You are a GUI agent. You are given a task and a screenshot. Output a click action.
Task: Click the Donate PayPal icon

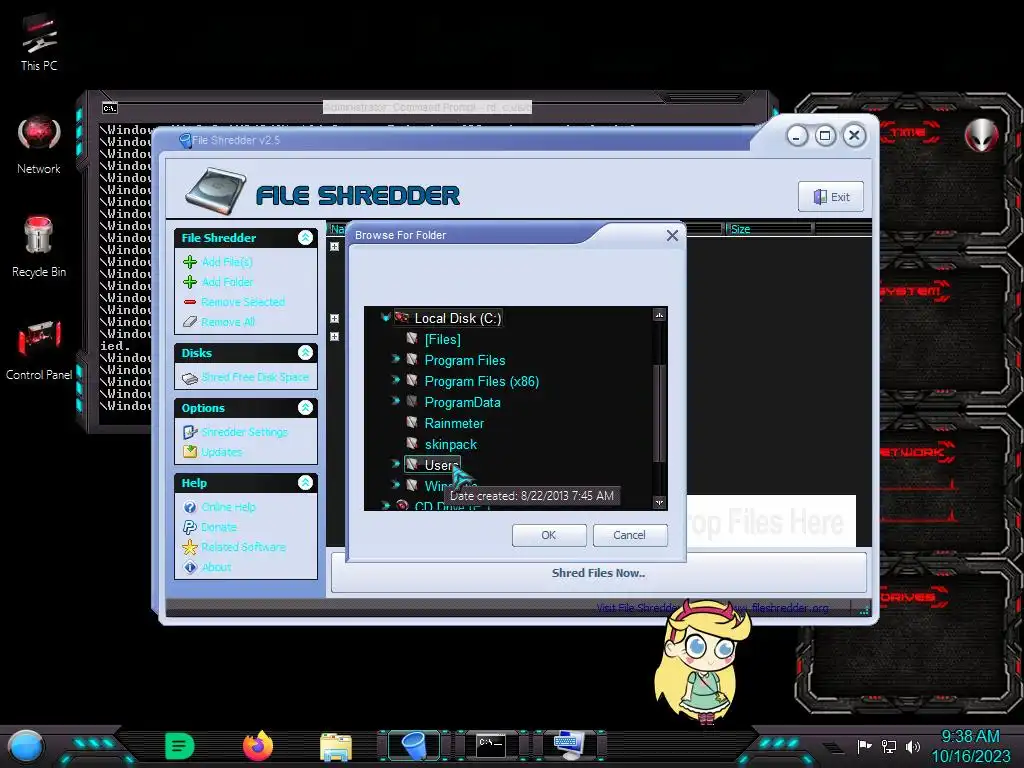(190, 527)
